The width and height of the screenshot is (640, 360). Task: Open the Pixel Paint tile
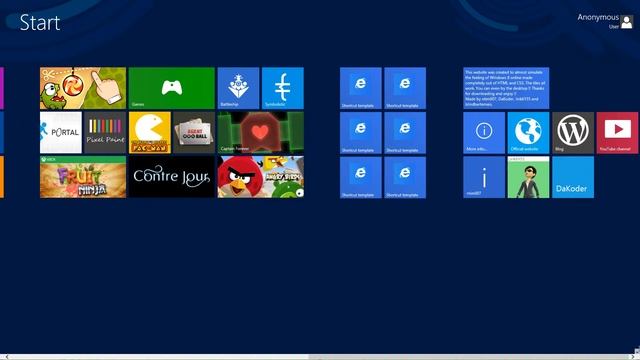105,133
